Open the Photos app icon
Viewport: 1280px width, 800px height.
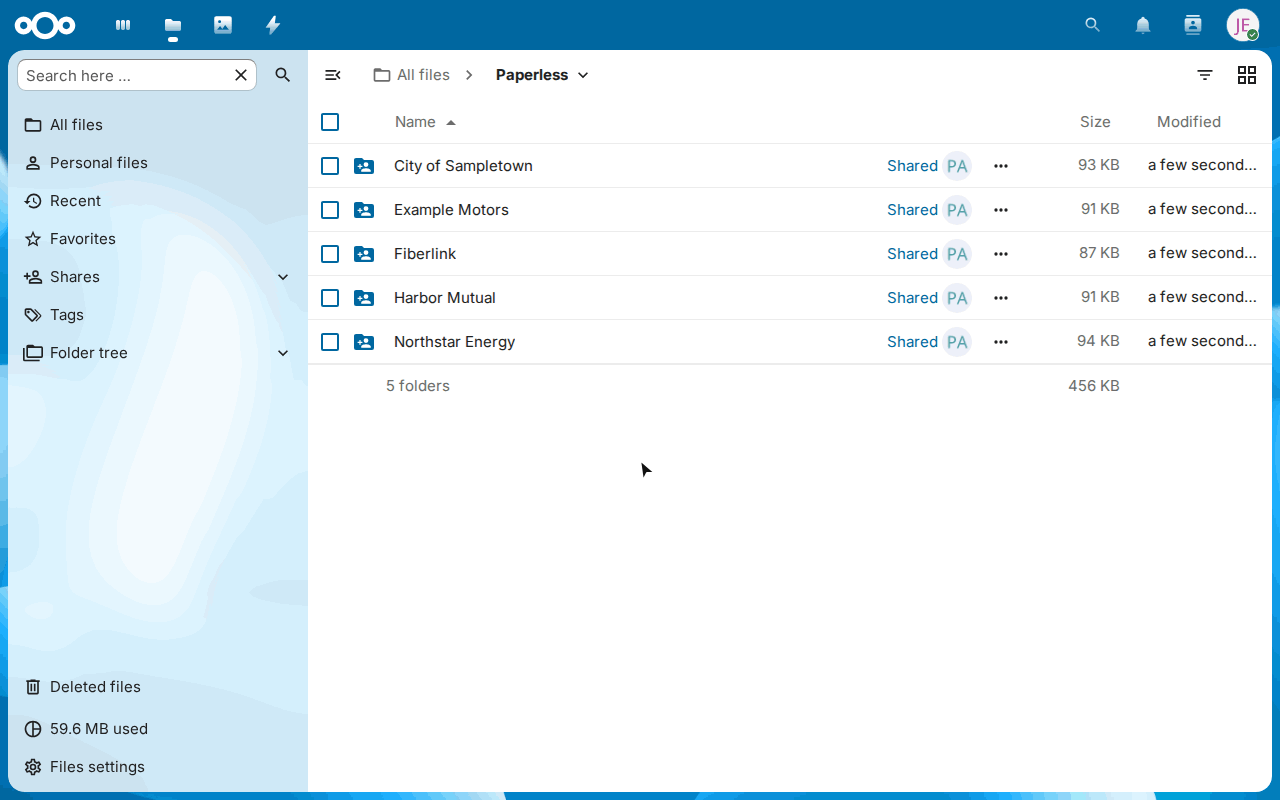tap(223, 25)
